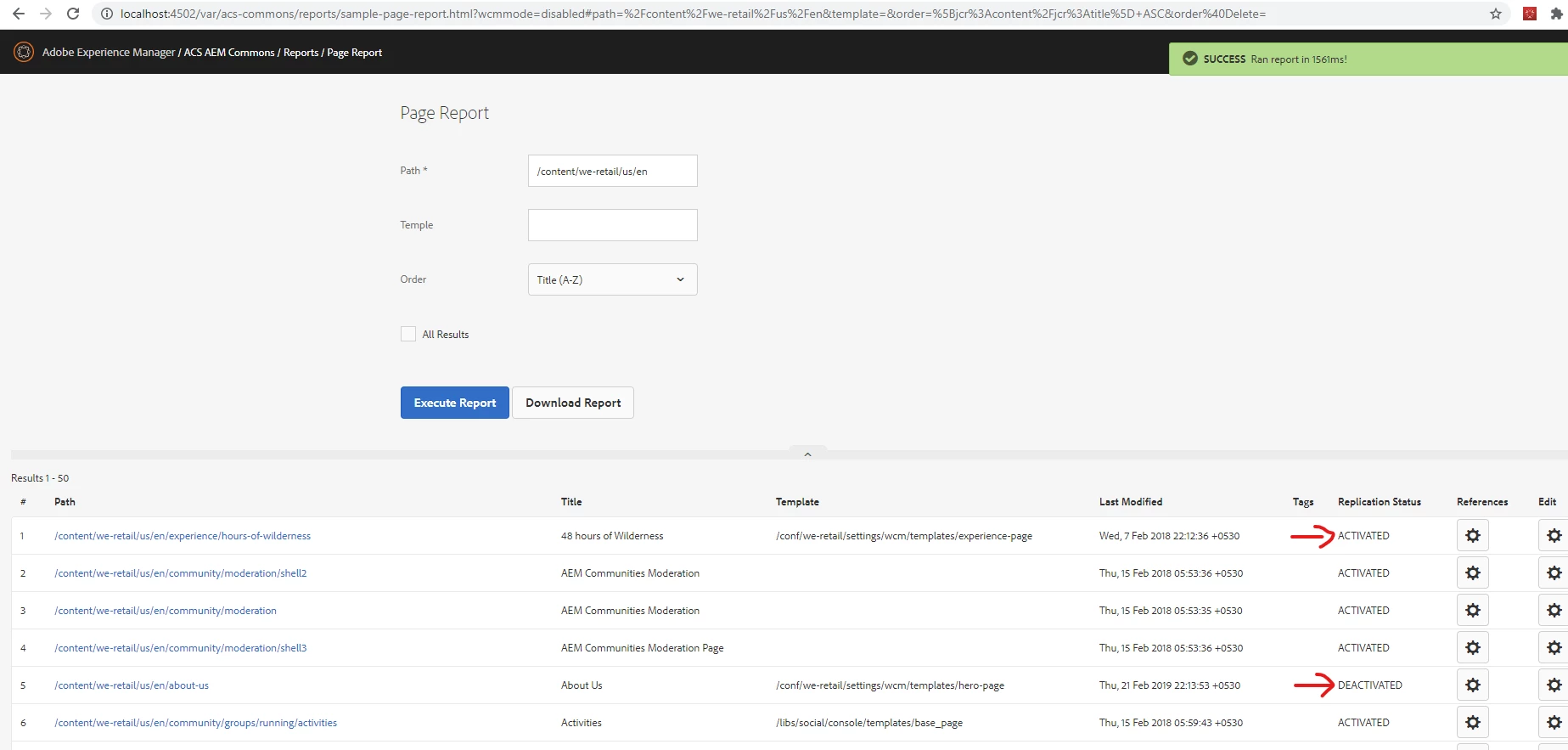Click '48 hours of Wilderness' title cell
1568x750 pixels.
pos(612,536)
